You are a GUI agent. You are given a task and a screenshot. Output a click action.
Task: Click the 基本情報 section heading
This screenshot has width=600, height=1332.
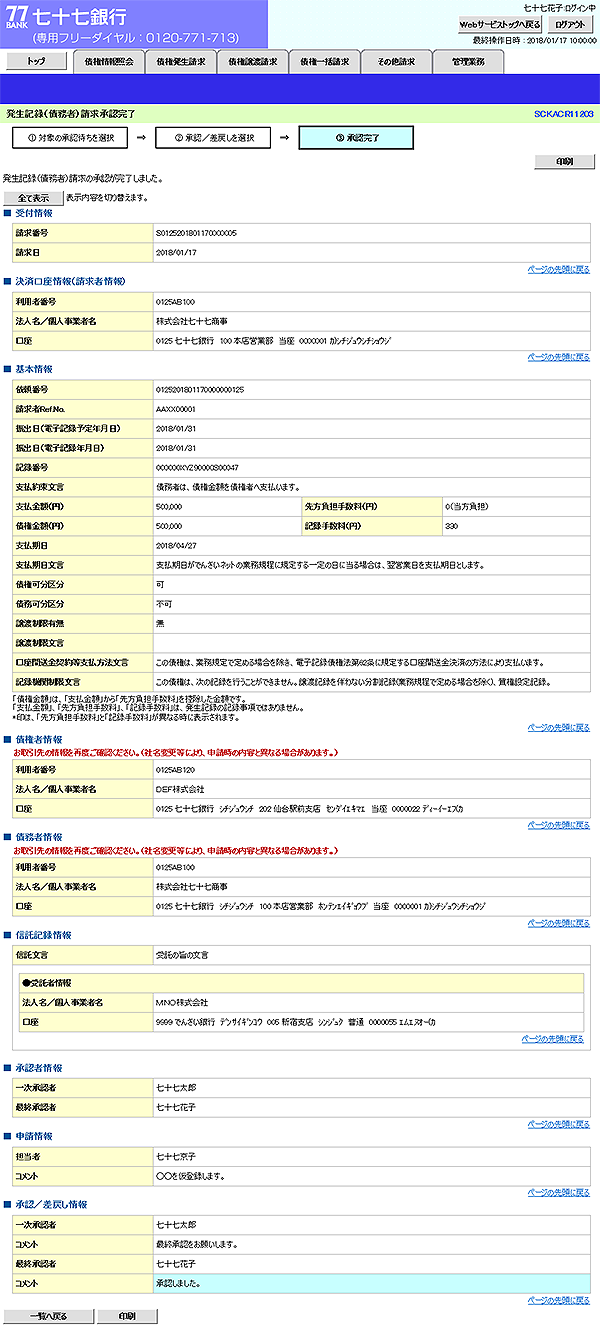[34, 369]
